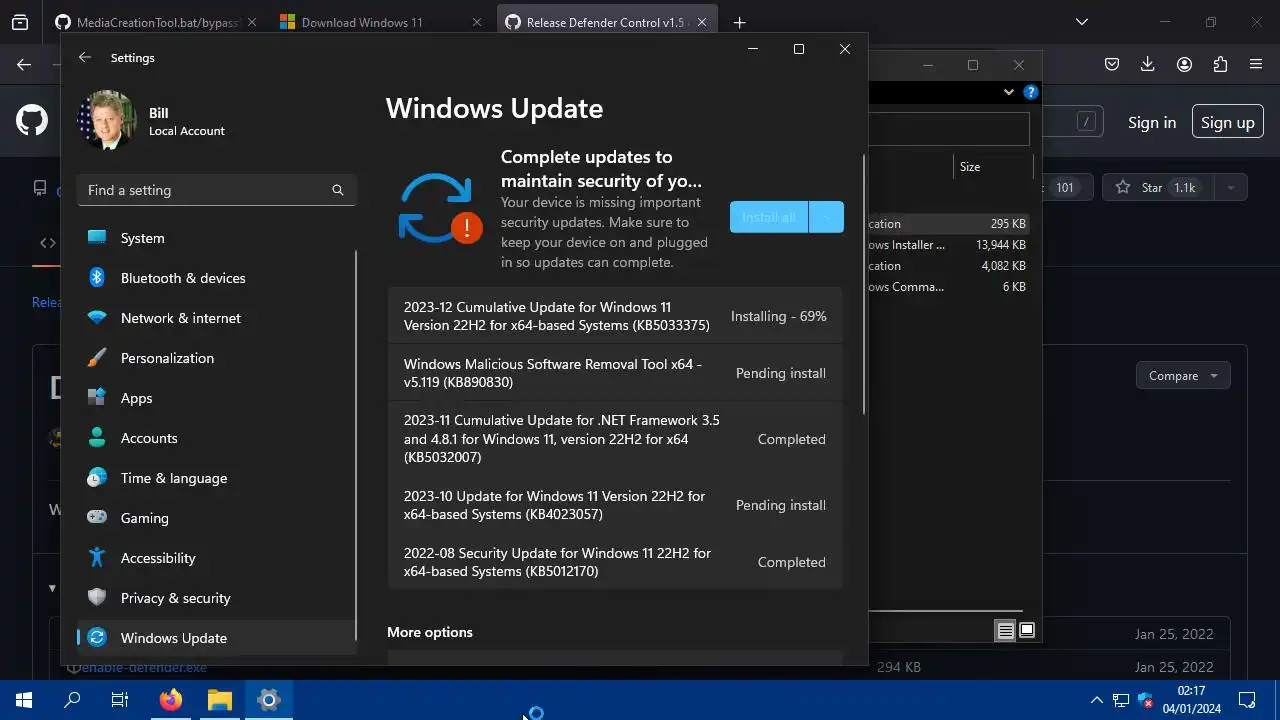This screenshot has width=1280, height=720.
Task: Open Personalization settings category
Action: coord(216,358)
